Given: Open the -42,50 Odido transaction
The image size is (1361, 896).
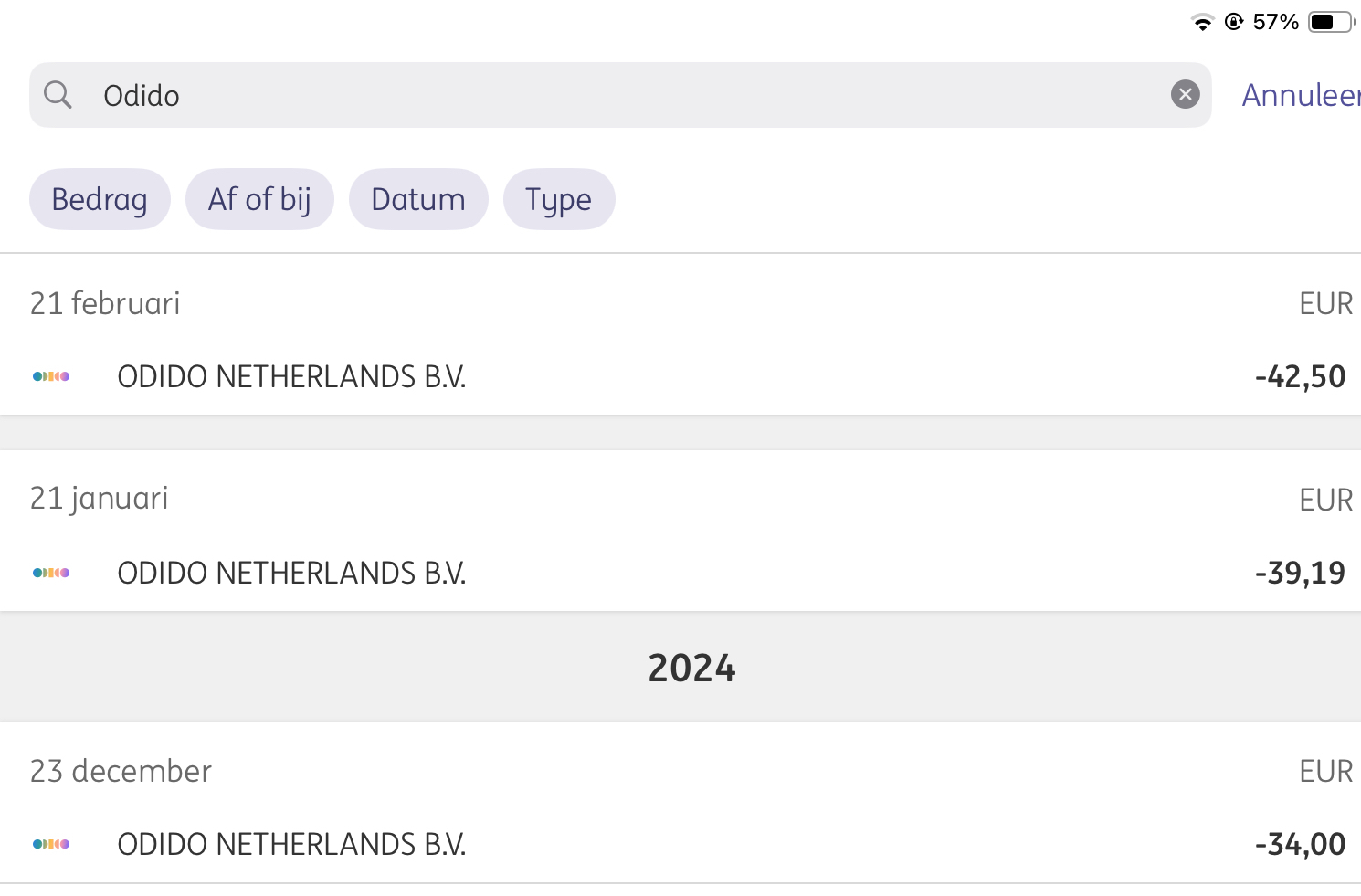Looking at the screenshot, I should click(680, 376).
